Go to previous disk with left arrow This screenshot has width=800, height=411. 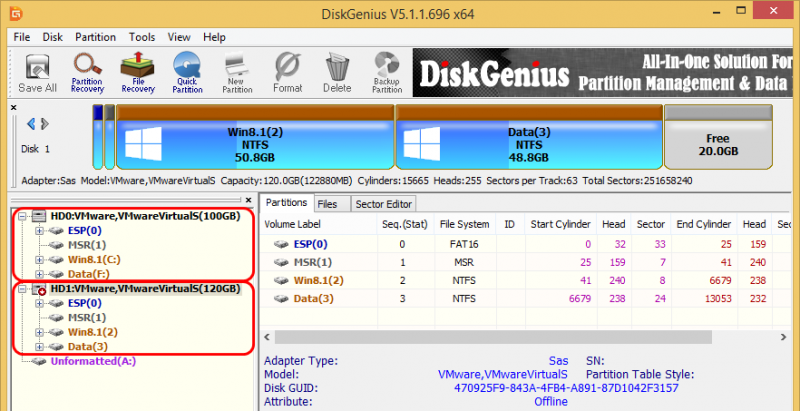pos(31,123)
